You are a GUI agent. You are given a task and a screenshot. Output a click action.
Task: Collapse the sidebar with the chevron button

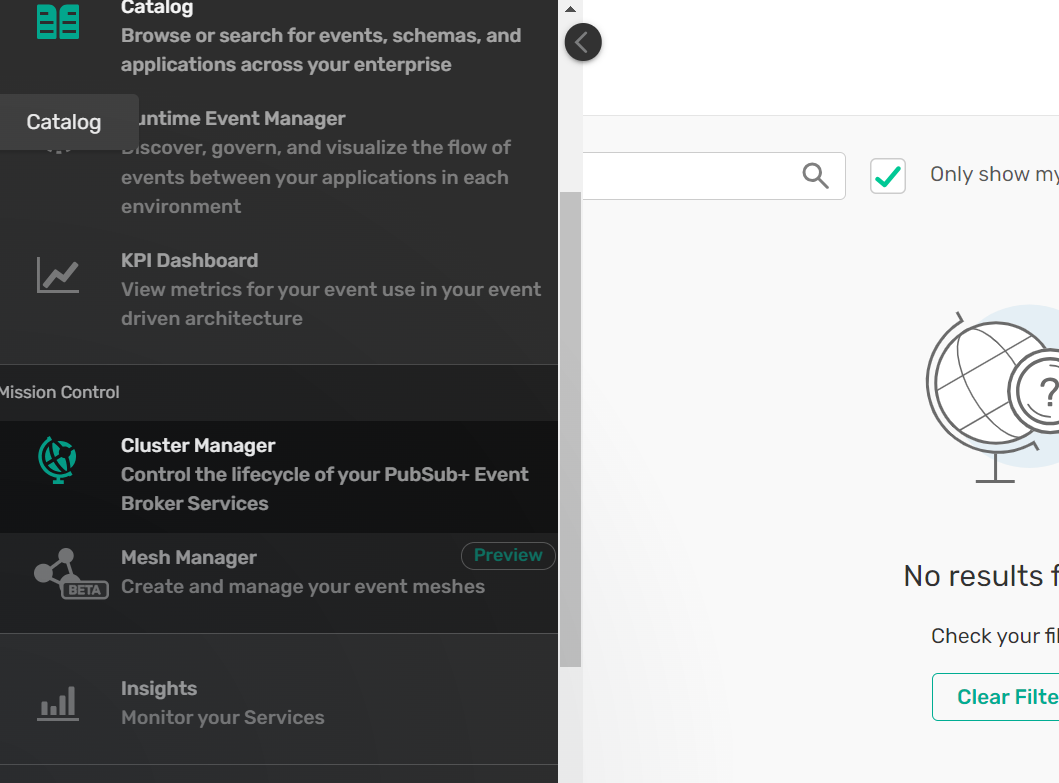pos(583,42)
